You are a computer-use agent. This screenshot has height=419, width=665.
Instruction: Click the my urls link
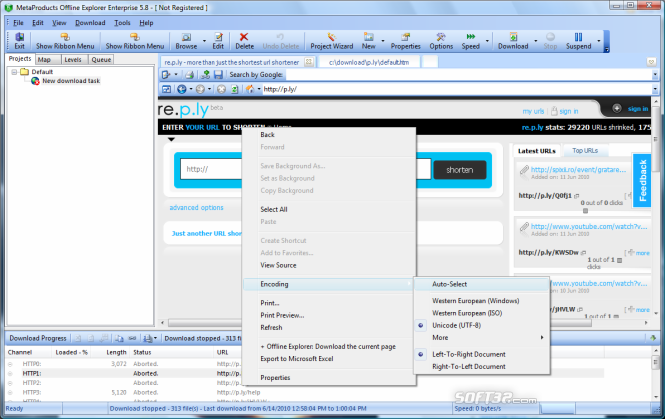[x=533, y=111]
